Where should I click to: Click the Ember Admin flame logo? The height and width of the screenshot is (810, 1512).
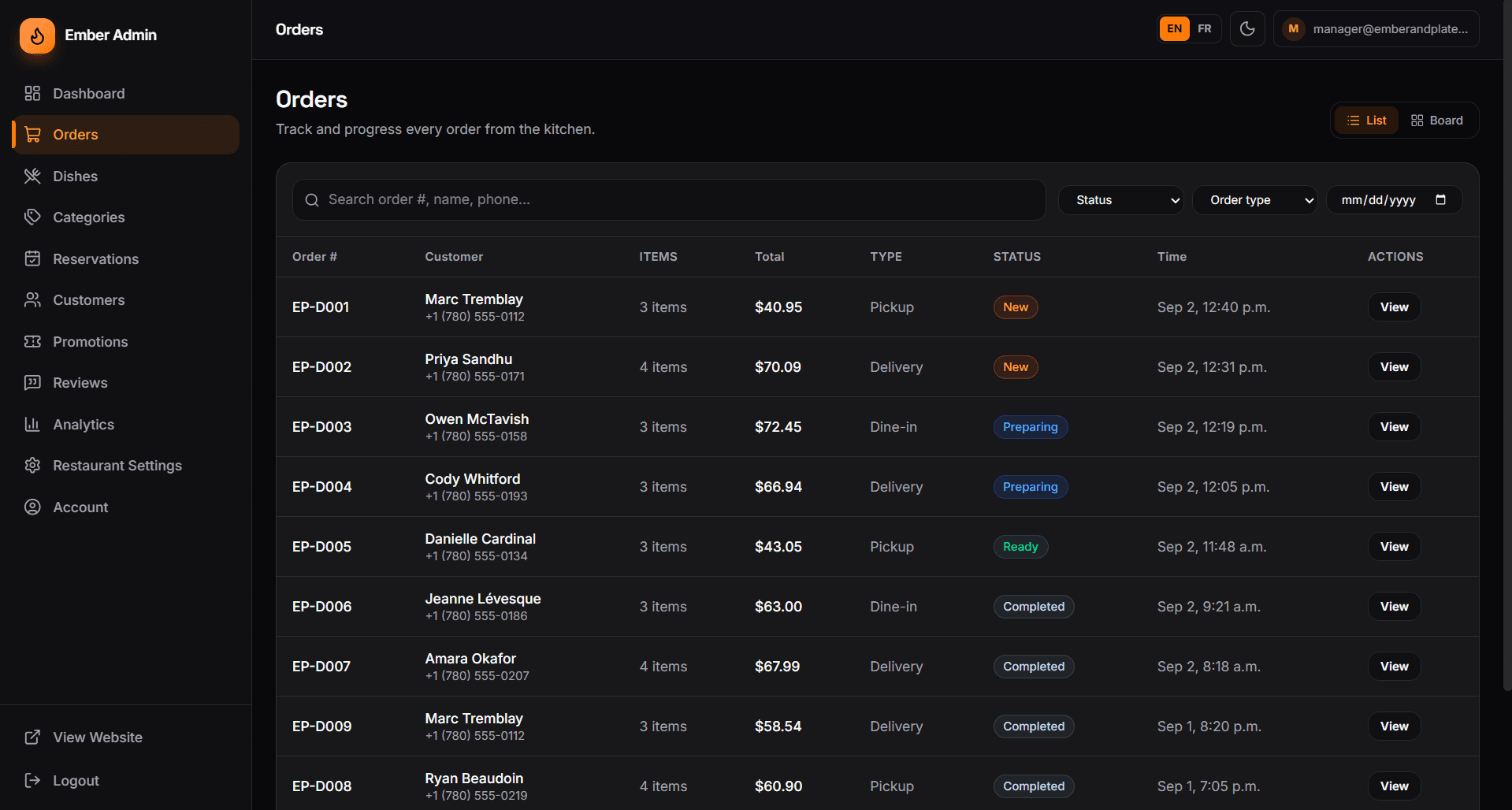click(x=37, y=35)
